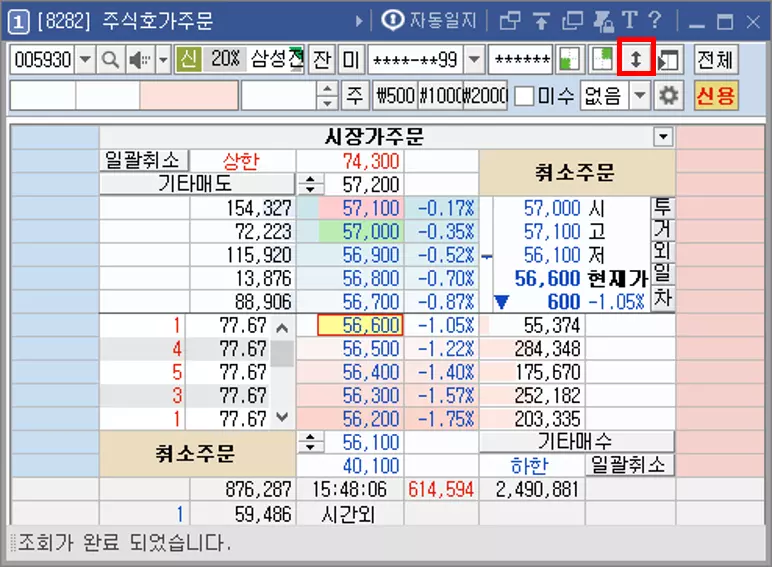Click the ₩500 amount button
The width and height of the screenshot is (772, 567).
coord(395,95)
